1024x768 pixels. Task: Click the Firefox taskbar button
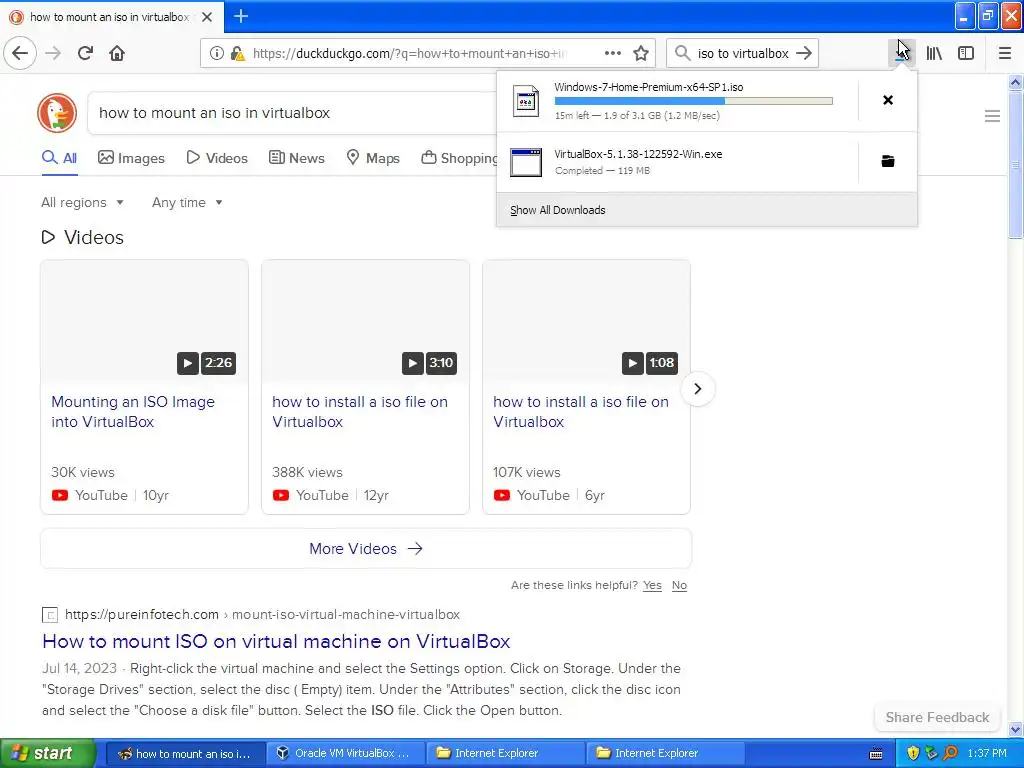tap(185, 754)
